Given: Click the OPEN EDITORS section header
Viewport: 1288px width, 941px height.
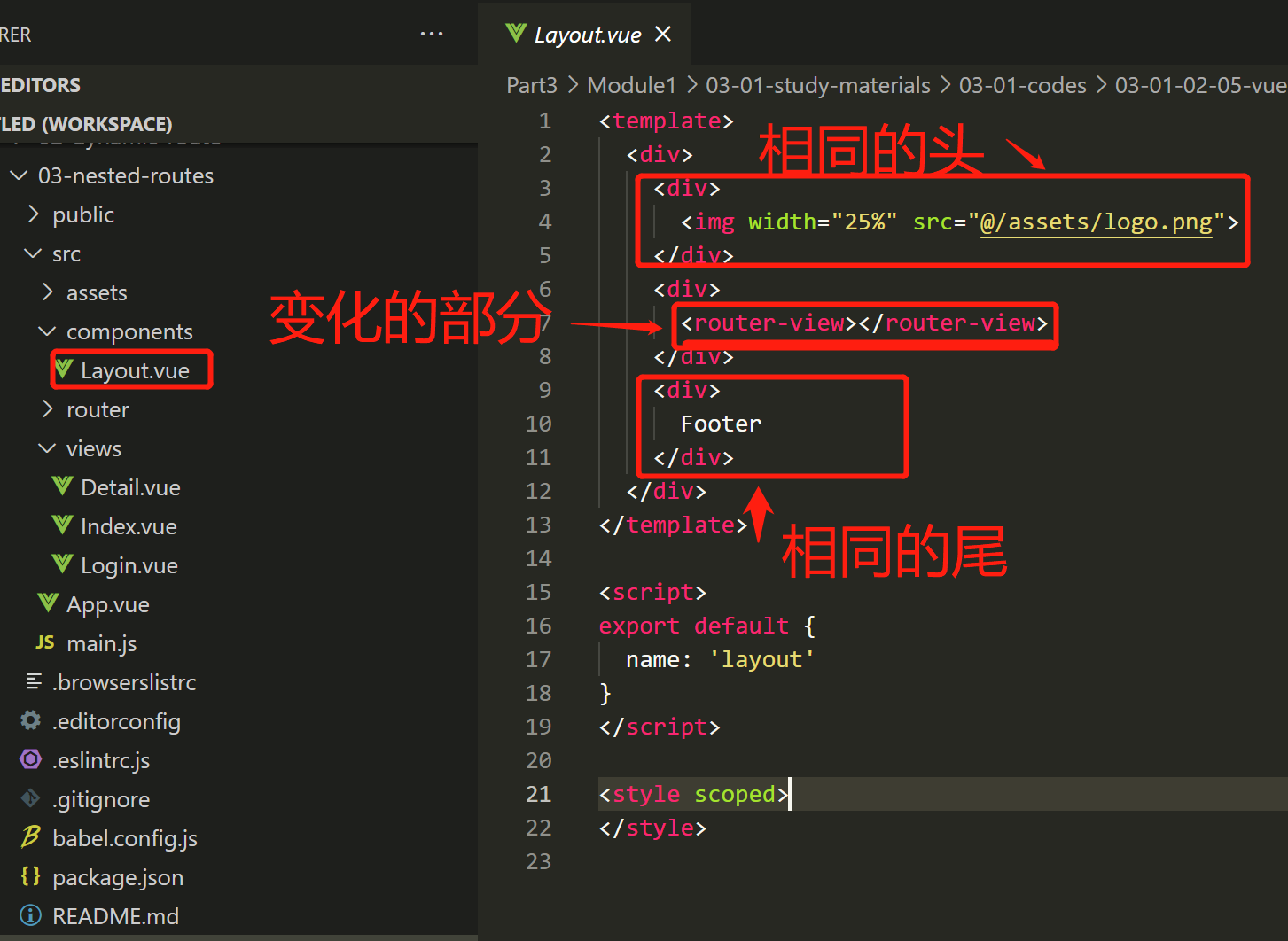Looking at the screenshot, I should pos(239,85).
